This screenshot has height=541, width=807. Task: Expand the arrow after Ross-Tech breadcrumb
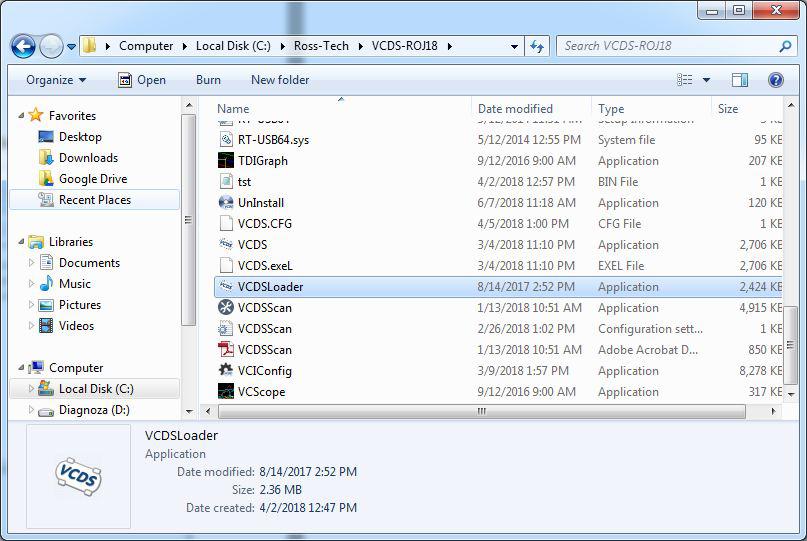tap(360, 46)
